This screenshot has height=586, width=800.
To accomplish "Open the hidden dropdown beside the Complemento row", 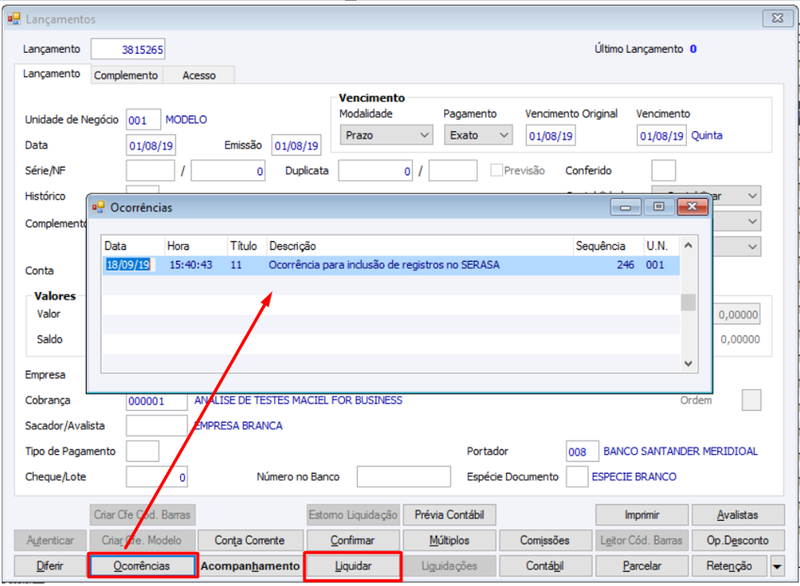I will tap(752, 221).
